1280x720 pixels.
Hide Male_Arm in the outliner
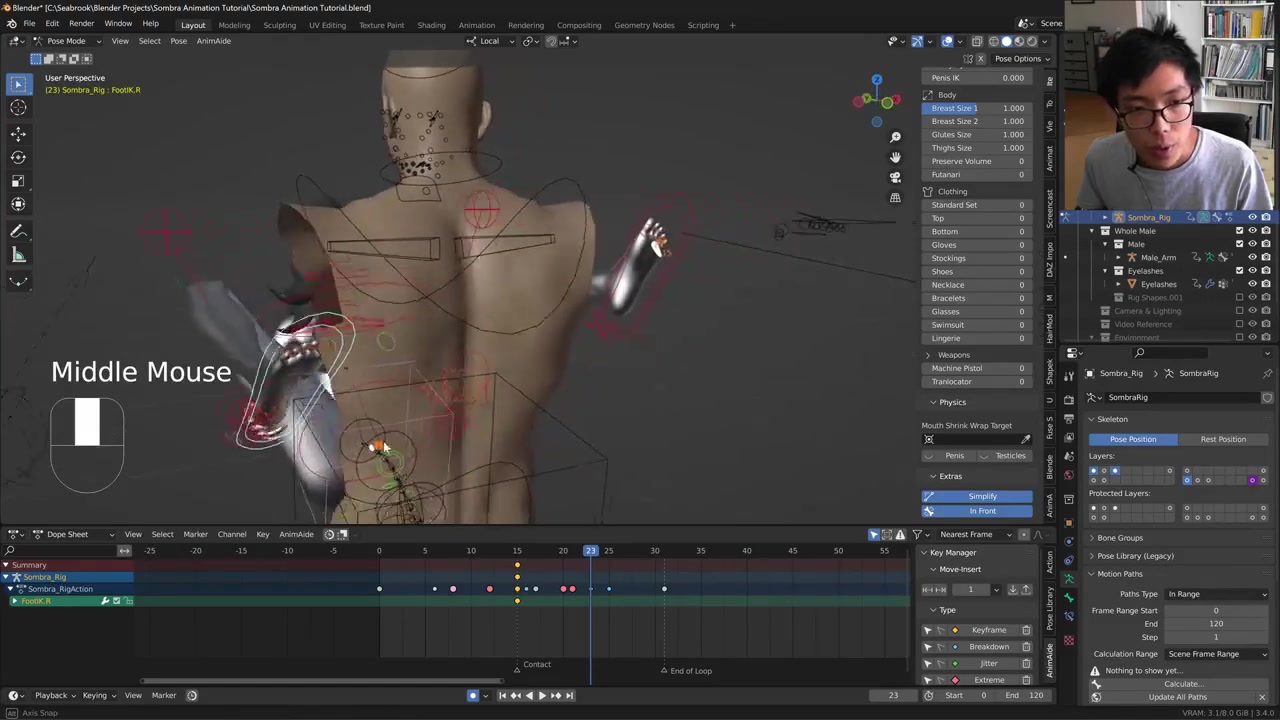pos(1252,257)
